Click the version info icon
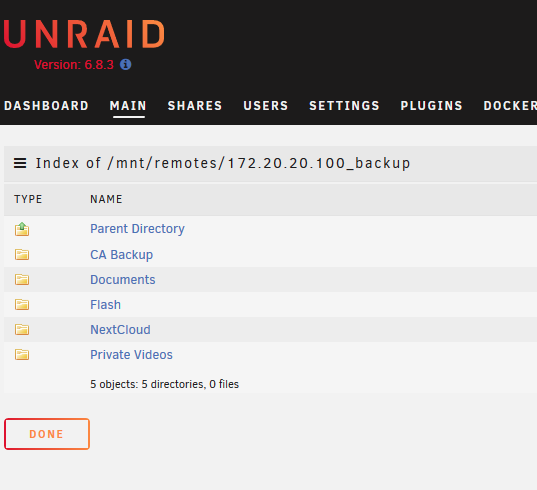Screen dimensions: 537x490 coord(125,64)
